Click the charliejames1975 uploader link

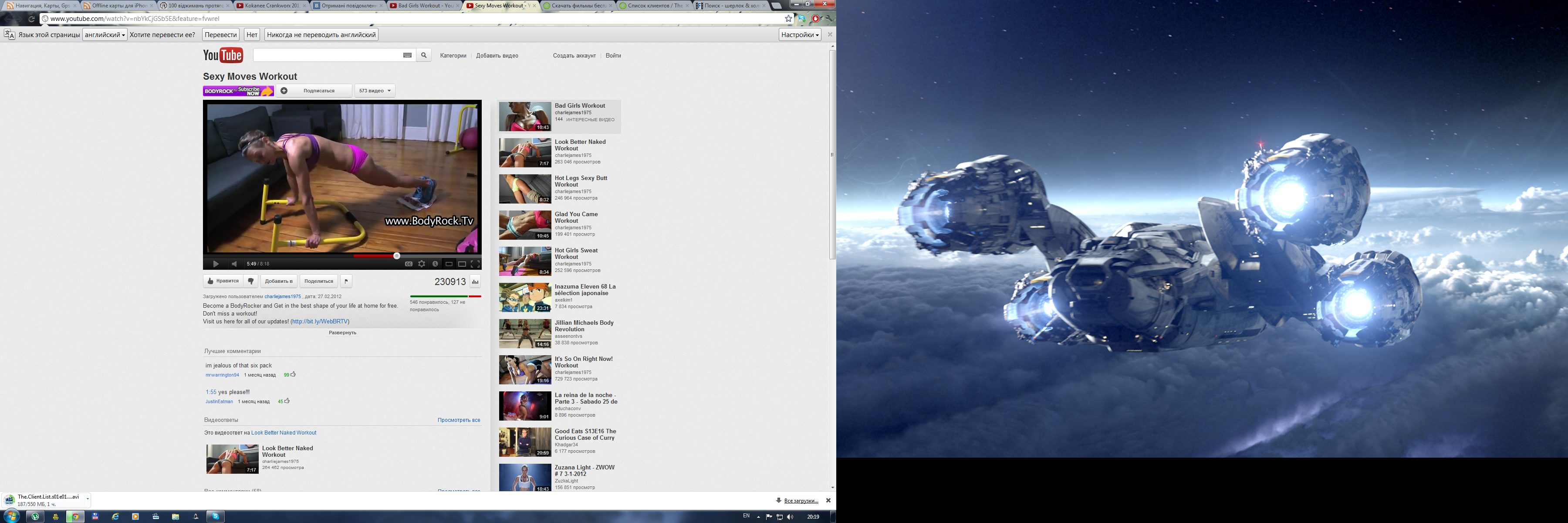point(282,296)
